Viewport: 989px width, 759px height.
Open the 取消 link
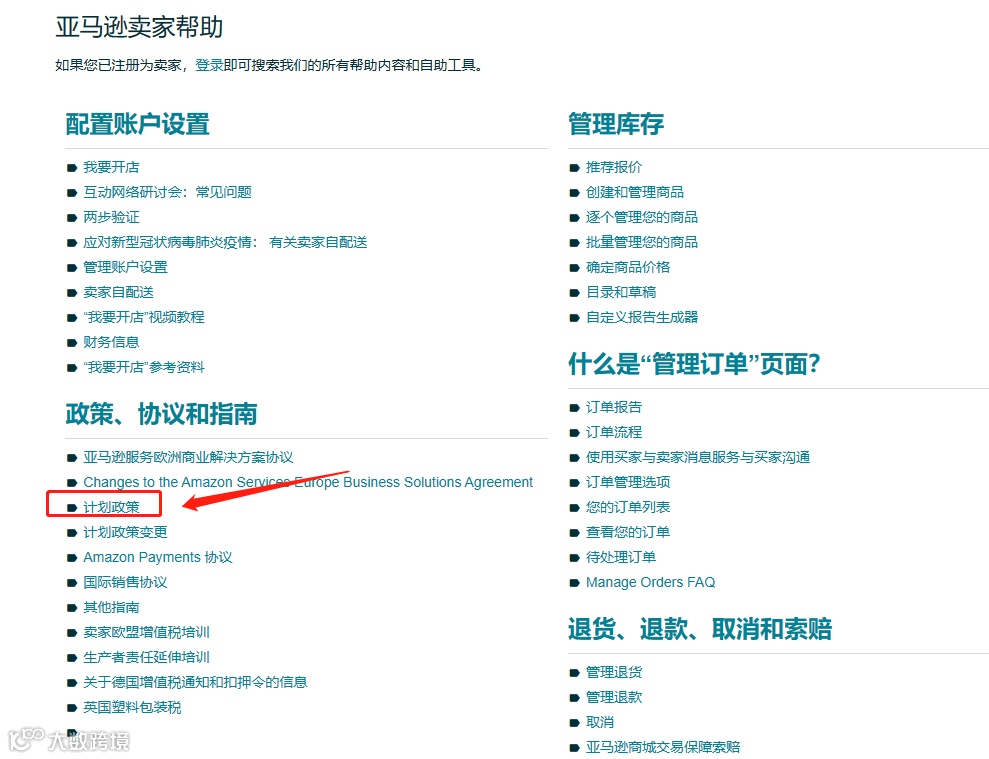click(x=600, y=722)
